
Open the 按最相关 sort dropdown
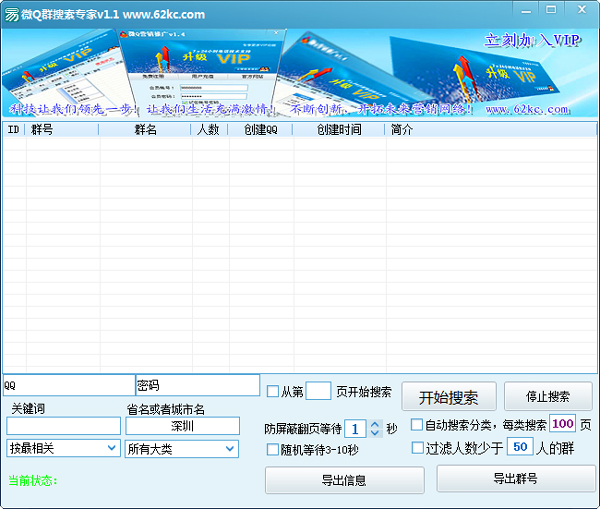[x=63, y=448]
